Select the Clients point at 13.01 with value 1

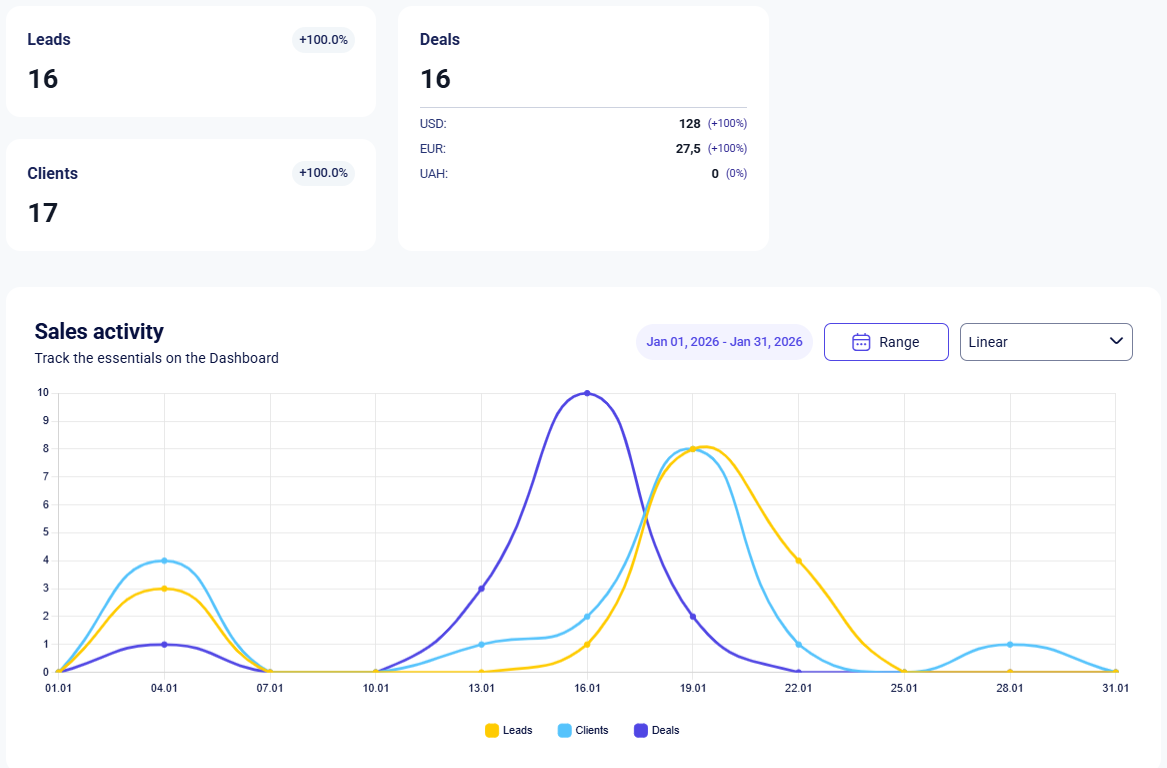(x=482, y=644)
